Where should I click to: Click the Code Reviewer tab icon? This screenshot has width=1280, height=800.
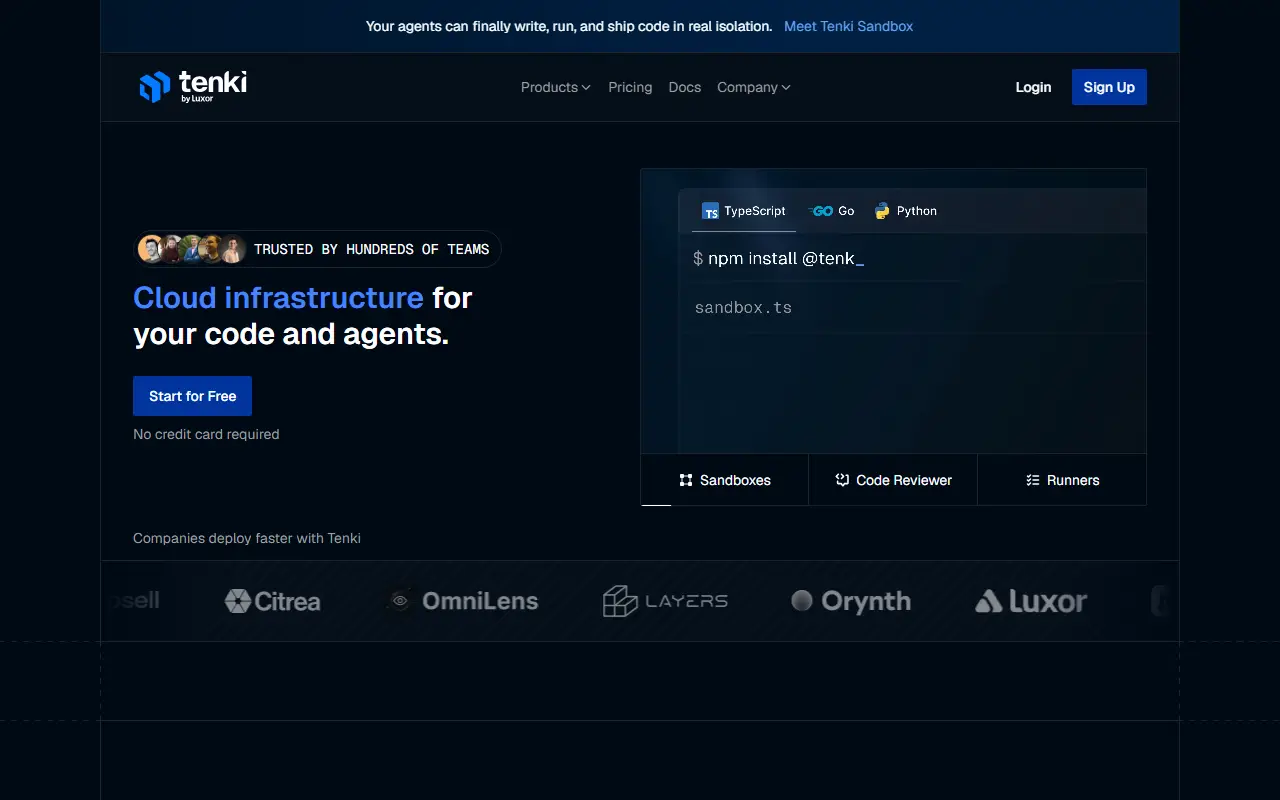click(x=842, y=480)
